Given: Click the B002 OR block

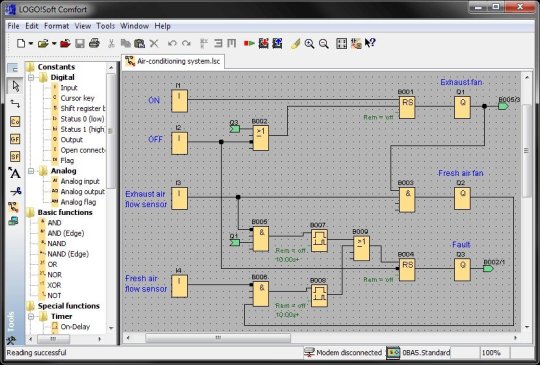Looking at the screenshot, I should click(261, 138).
